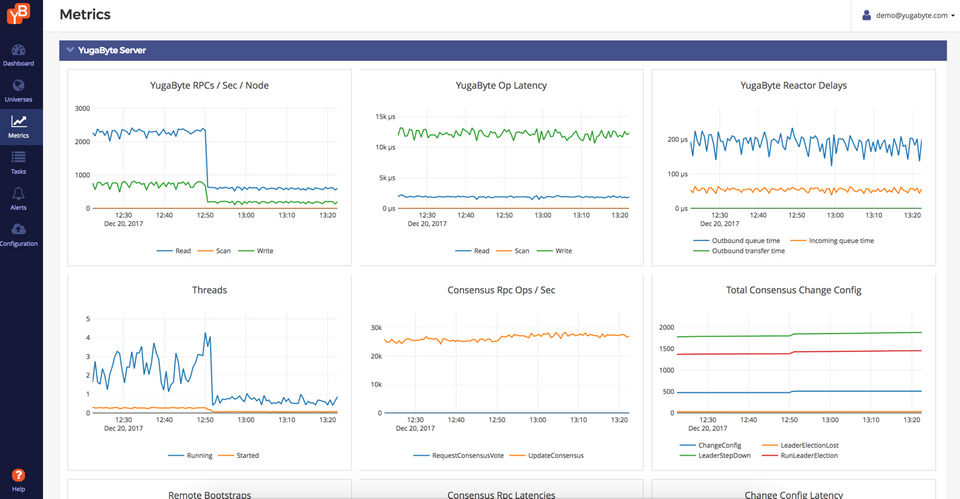This screenshot has width=960, height=499.
Task: Open the demo@yugabyte.com account dropdown
Action: (x=908, y=15)
